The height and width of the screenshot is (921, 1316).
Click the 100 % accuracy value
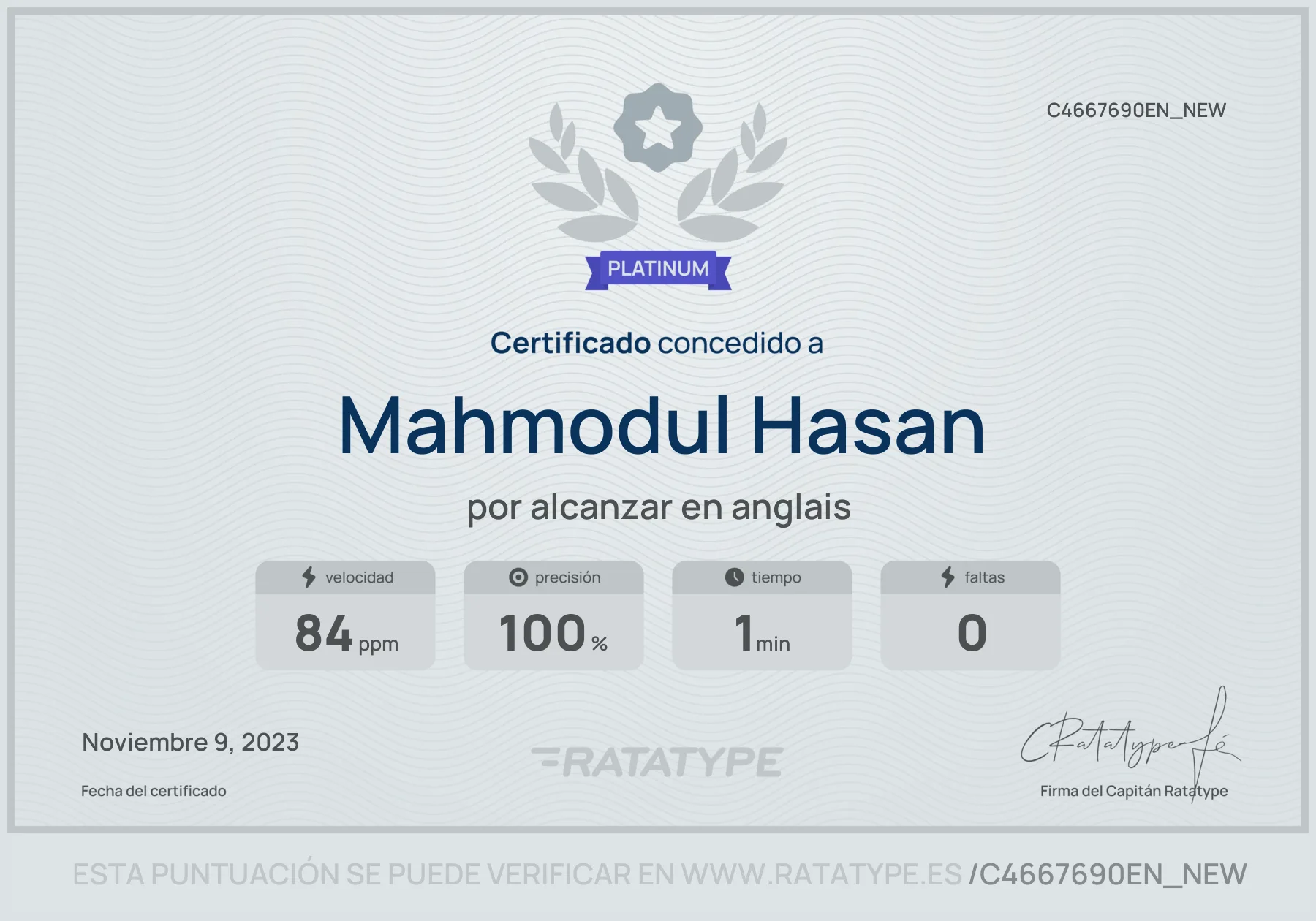(553, 633)
